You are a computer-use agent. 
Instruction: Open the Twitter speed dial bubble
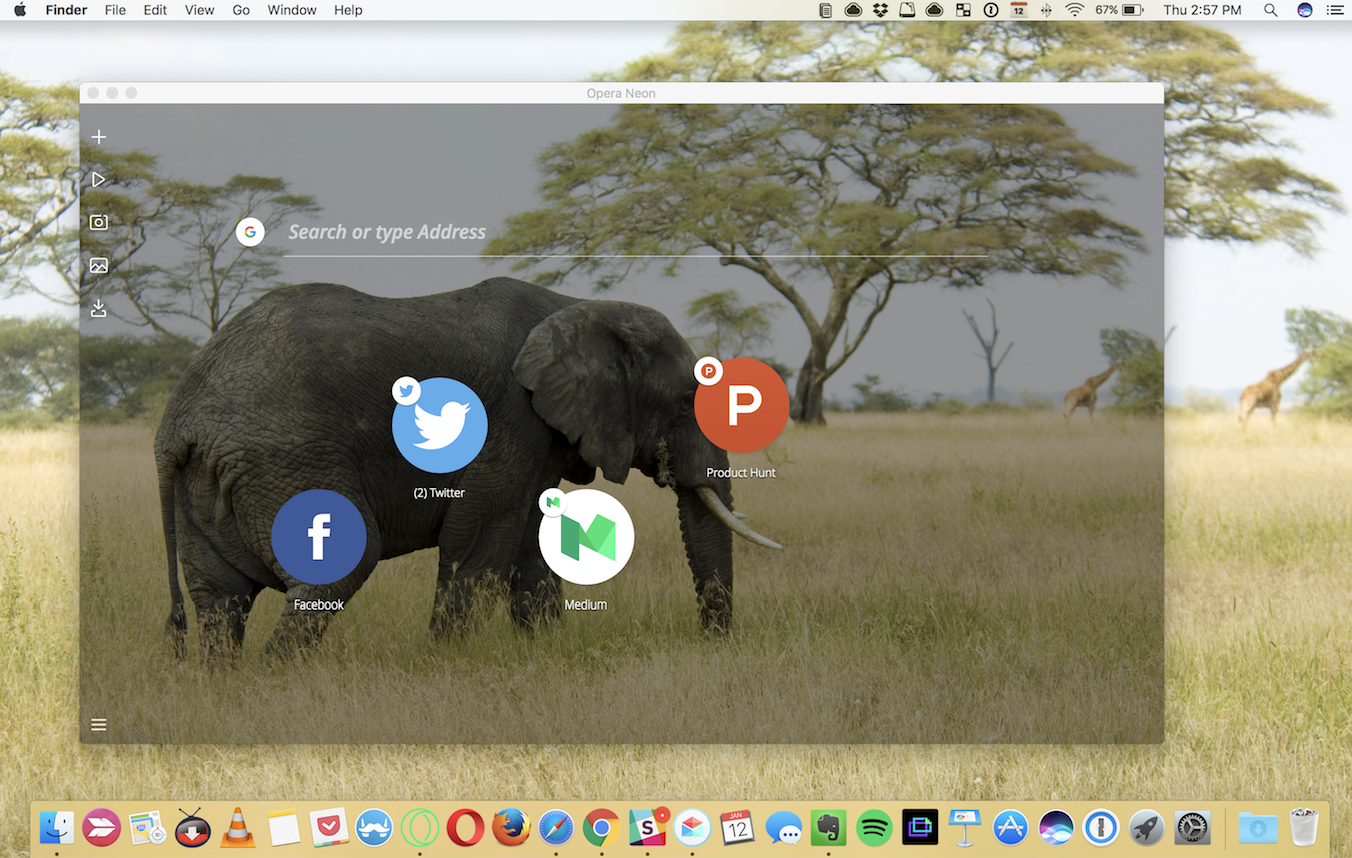tap(440, 425)
